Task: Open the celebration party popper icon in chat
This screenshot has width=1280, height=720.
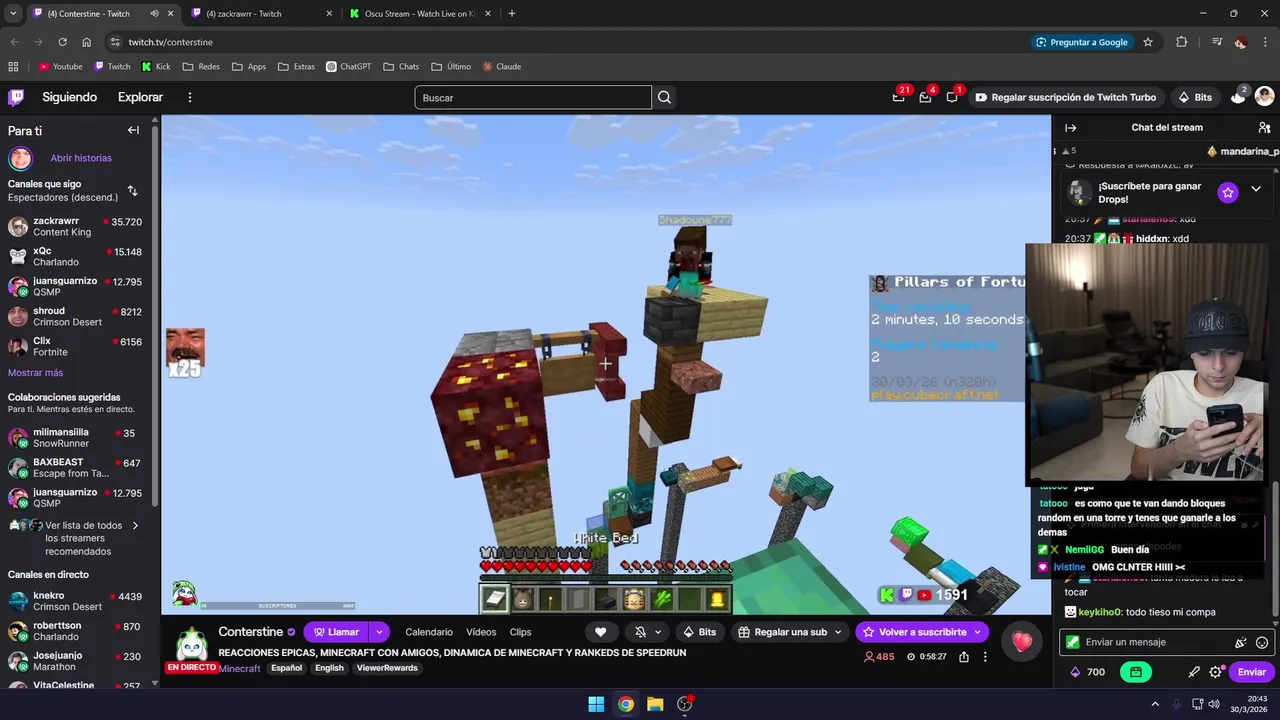Action: pos(1241,642)
